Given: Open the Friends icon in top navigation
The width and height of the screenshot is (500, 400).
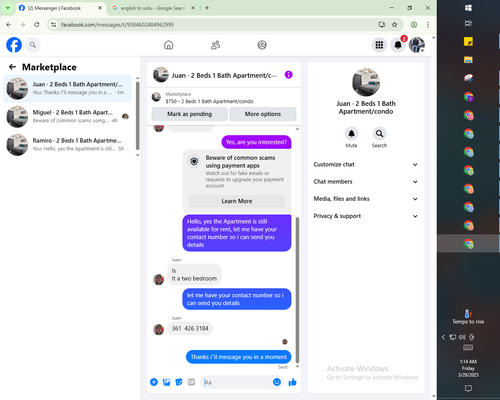Looking at the screenshot, I should pyautogui.click(x=216, y=45).
